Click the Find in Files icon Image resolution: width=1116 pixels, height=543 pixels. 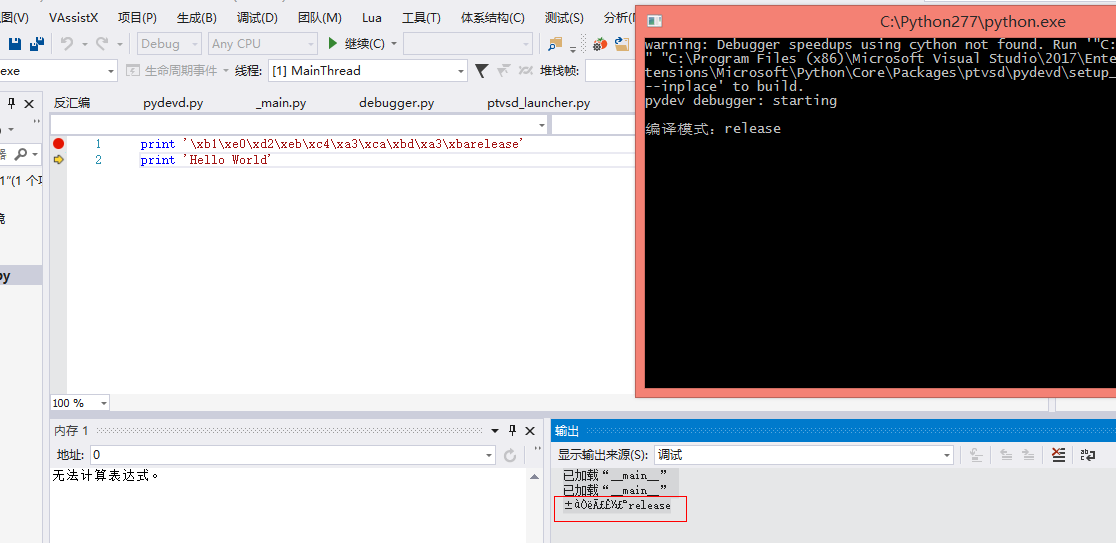(x=555, y=44)
